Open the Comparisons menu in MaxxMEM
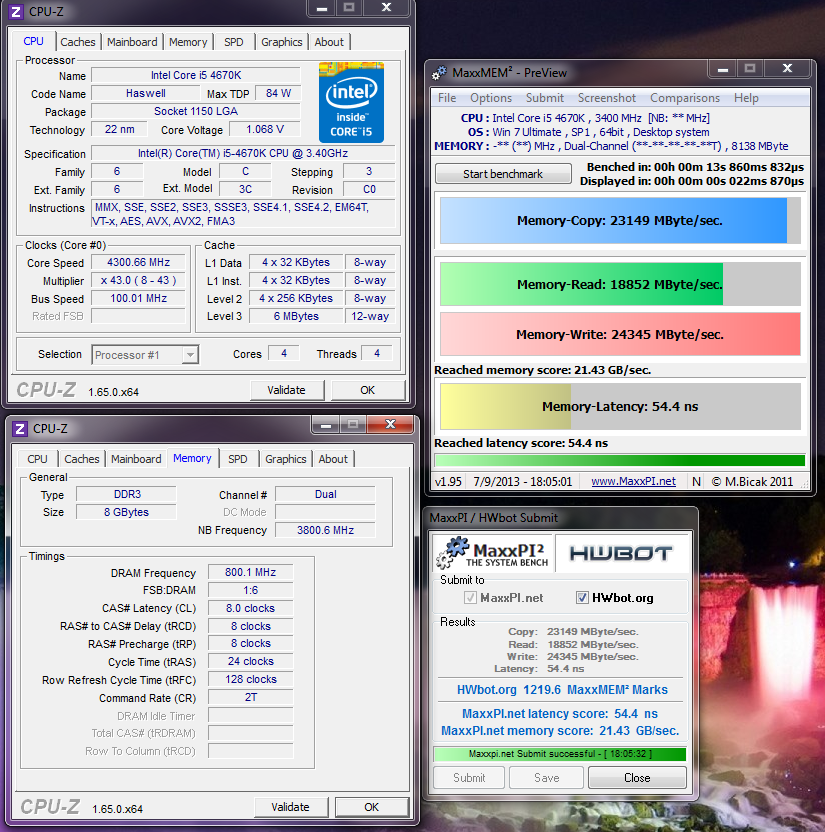Screen dimensions: 825x832 click(x=685, y=98)
